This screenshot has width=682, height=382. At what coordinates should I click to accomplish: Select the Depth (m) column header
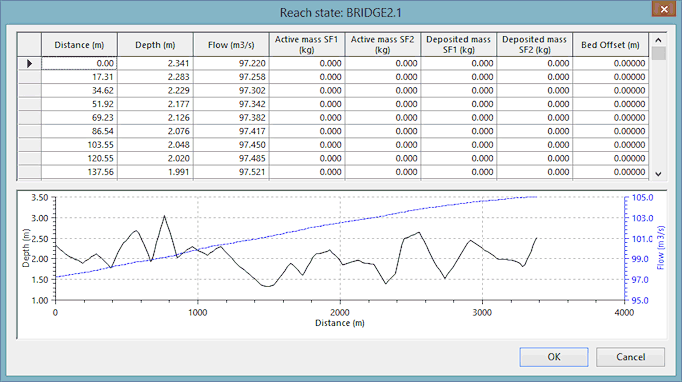[155, 45]
